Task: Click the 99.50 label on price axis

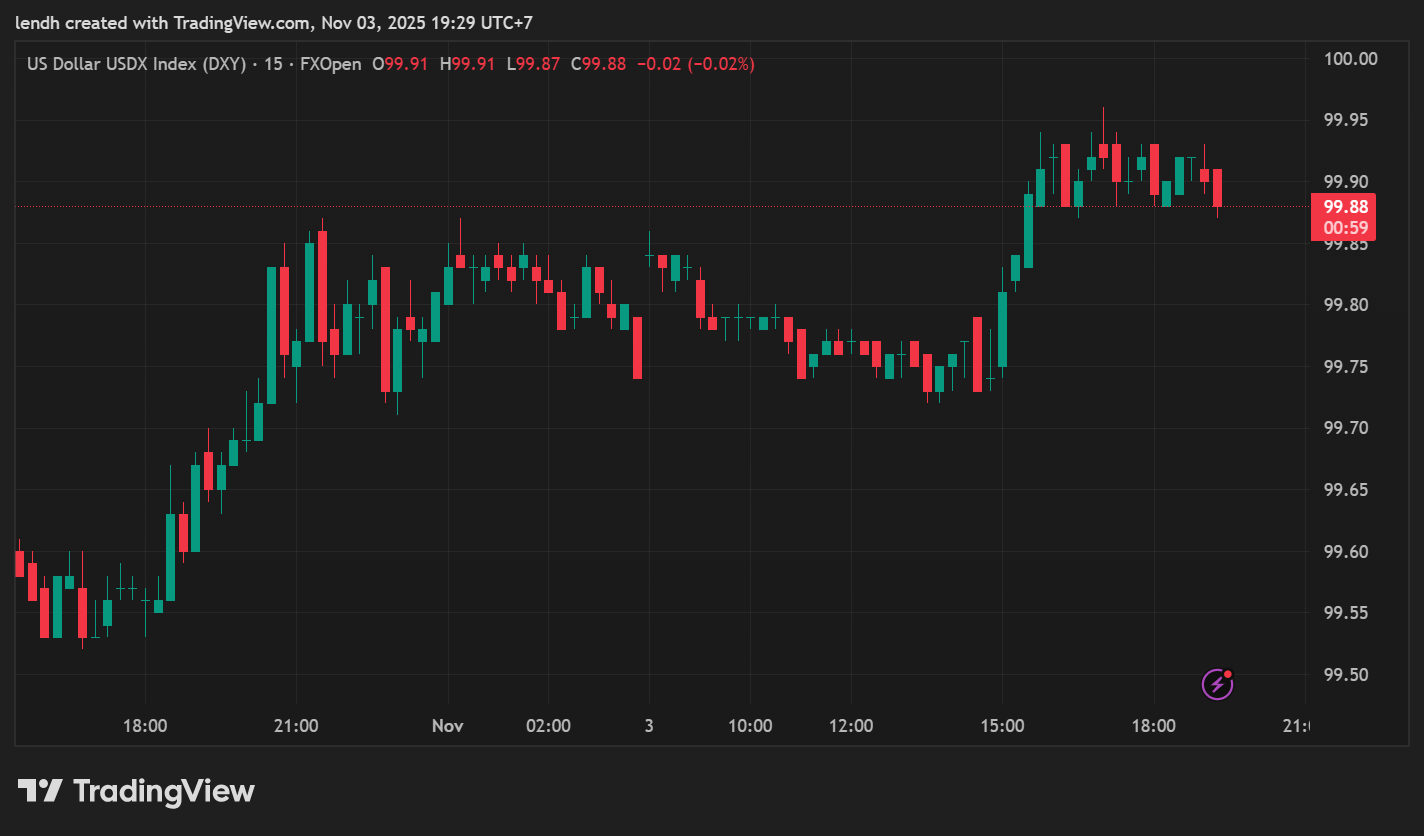Action: (1346, 675)
